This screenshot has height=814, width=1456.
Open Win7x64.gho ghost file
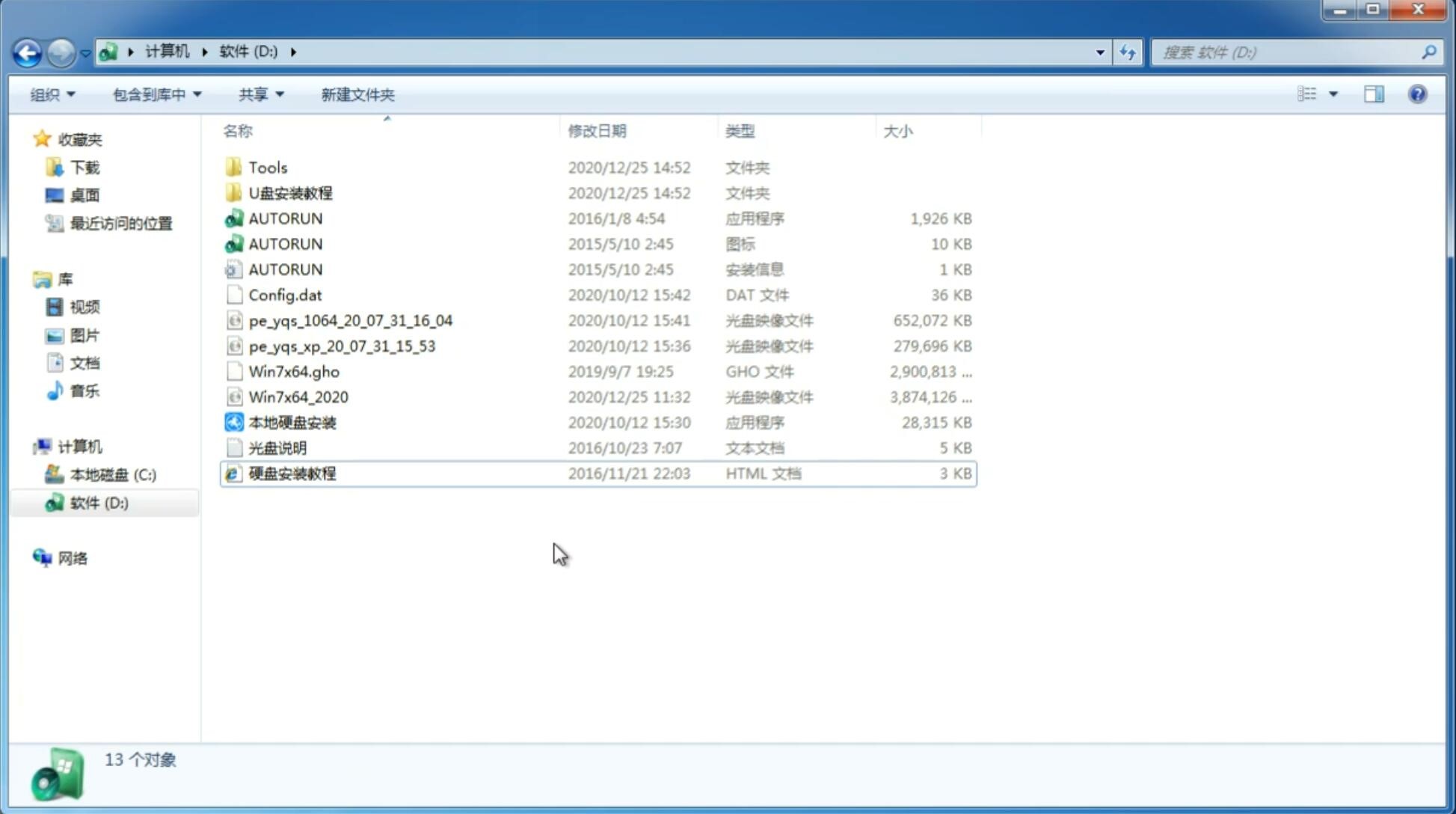pos(293,371)
